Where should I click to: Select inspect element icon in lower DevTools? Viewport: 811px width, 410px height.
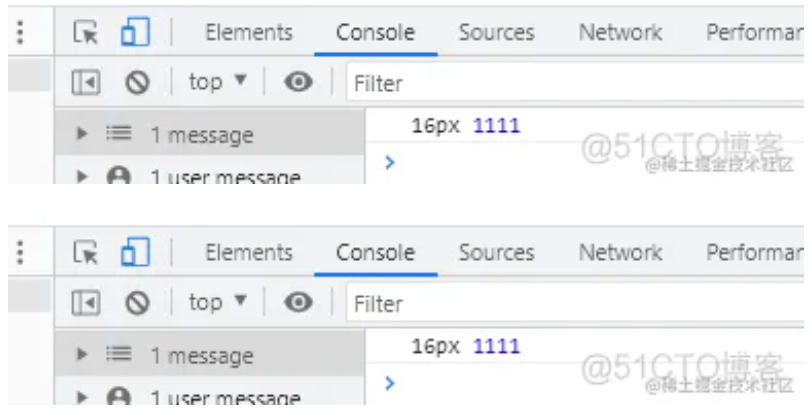85,252
